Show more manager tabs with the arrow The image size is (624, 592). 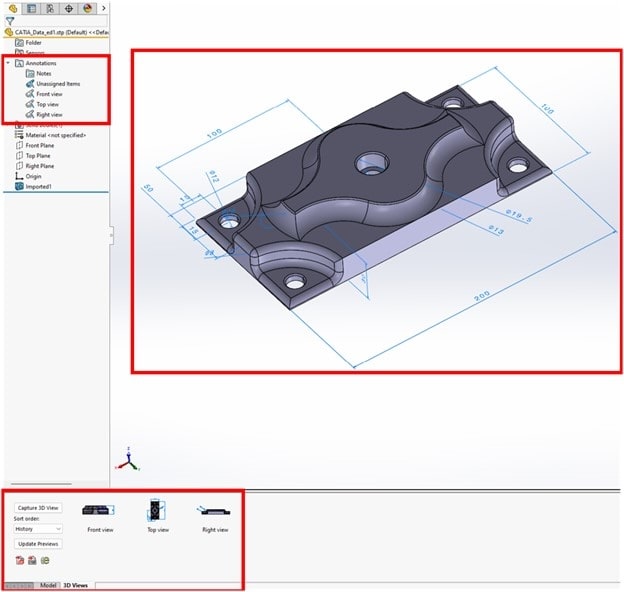[x=104, y=8]
